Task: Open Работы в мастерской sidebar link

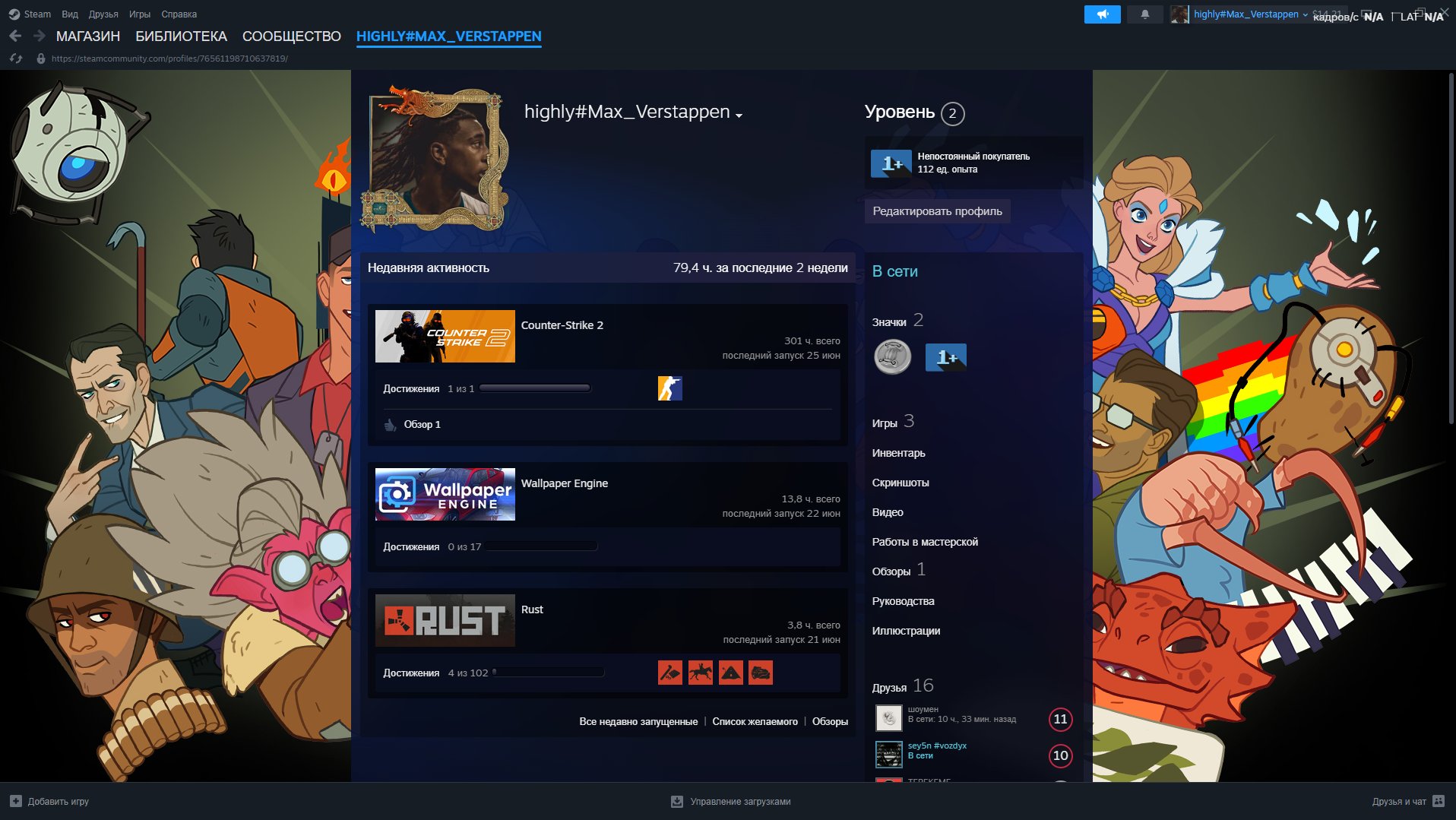Action: [925, 541]
